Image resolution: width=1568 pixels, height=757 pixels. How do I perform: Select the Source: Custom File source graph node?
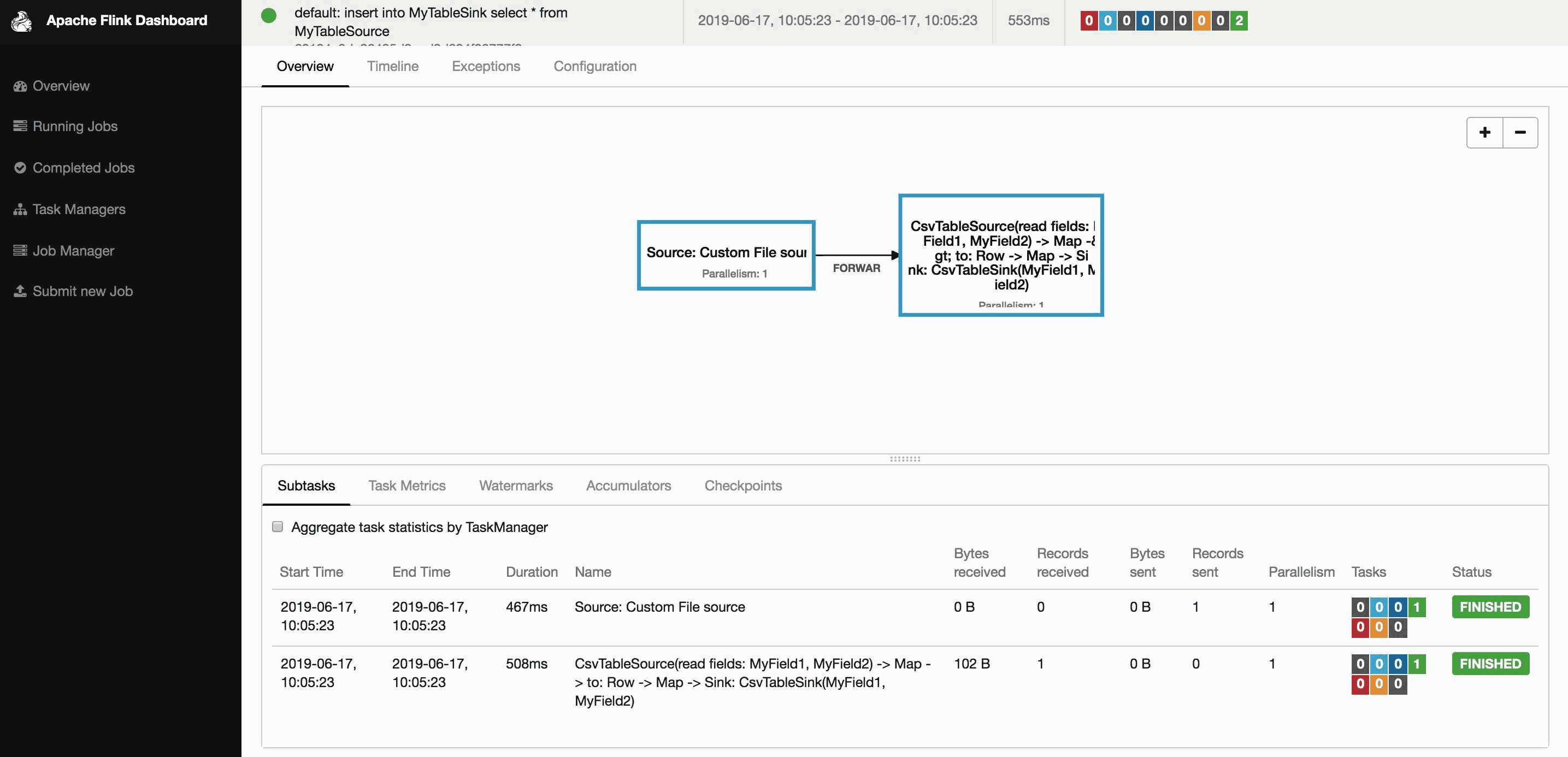[x=726, y=256]
